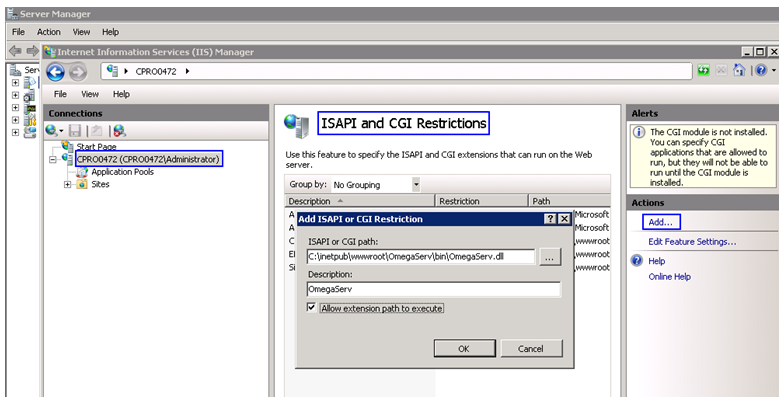Click the Up folder icon in the Connections toolbar
This screenshot has width=782, height=401.
coord(97,131)
